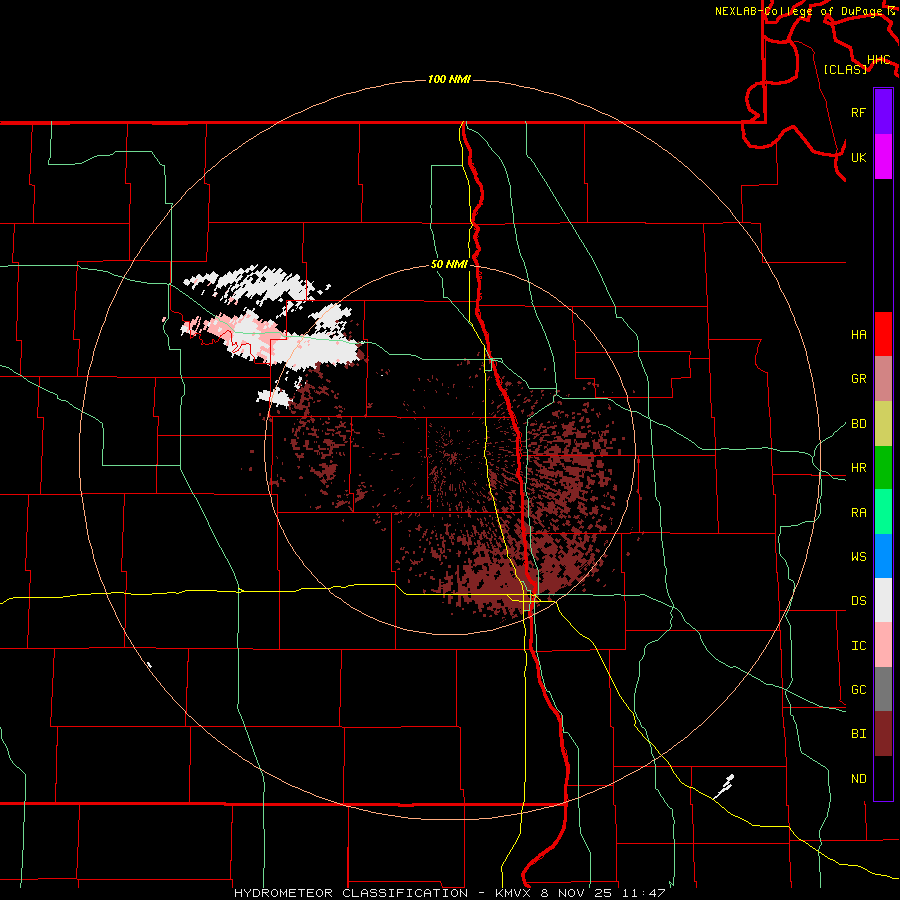Click the UK magenta legend swatch
Viewport: 900px width, 900px height.
[x=883, y=157]
